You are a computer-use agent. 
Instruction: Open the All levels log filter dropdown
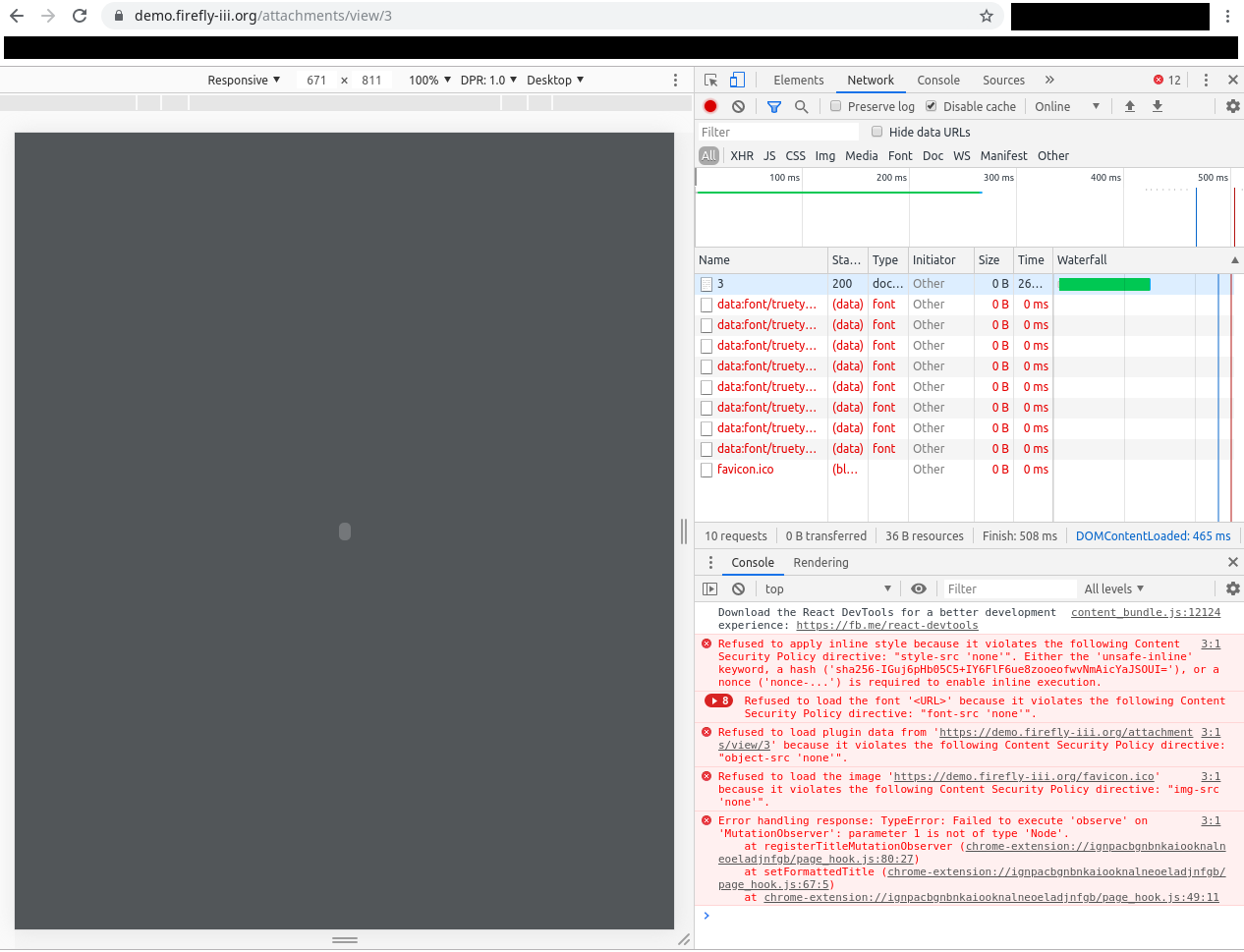(x=1112, y=588)
